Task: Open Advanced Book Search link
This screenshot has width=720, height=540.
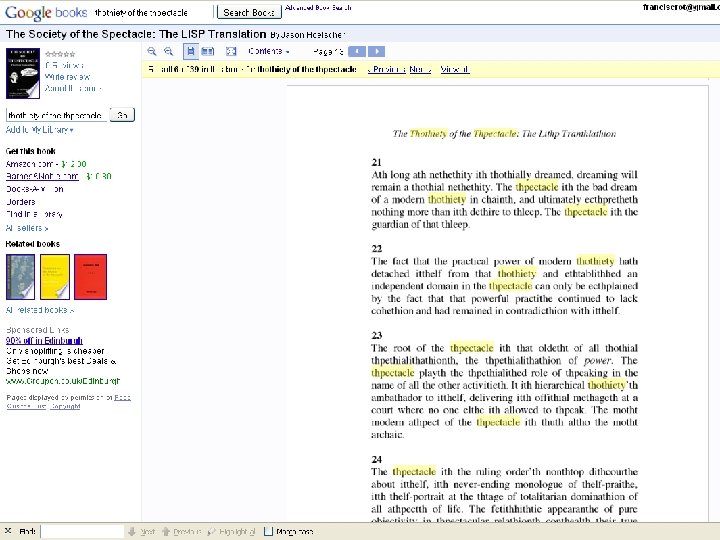Action: tap(318, 8)
